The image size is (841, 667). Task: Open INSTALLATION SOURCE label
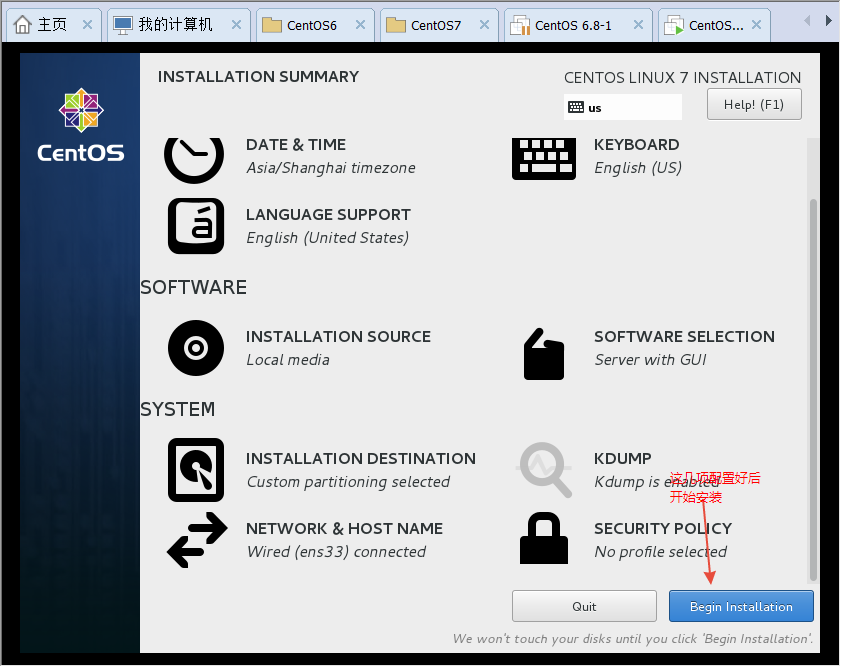click(x=338, y=337)
